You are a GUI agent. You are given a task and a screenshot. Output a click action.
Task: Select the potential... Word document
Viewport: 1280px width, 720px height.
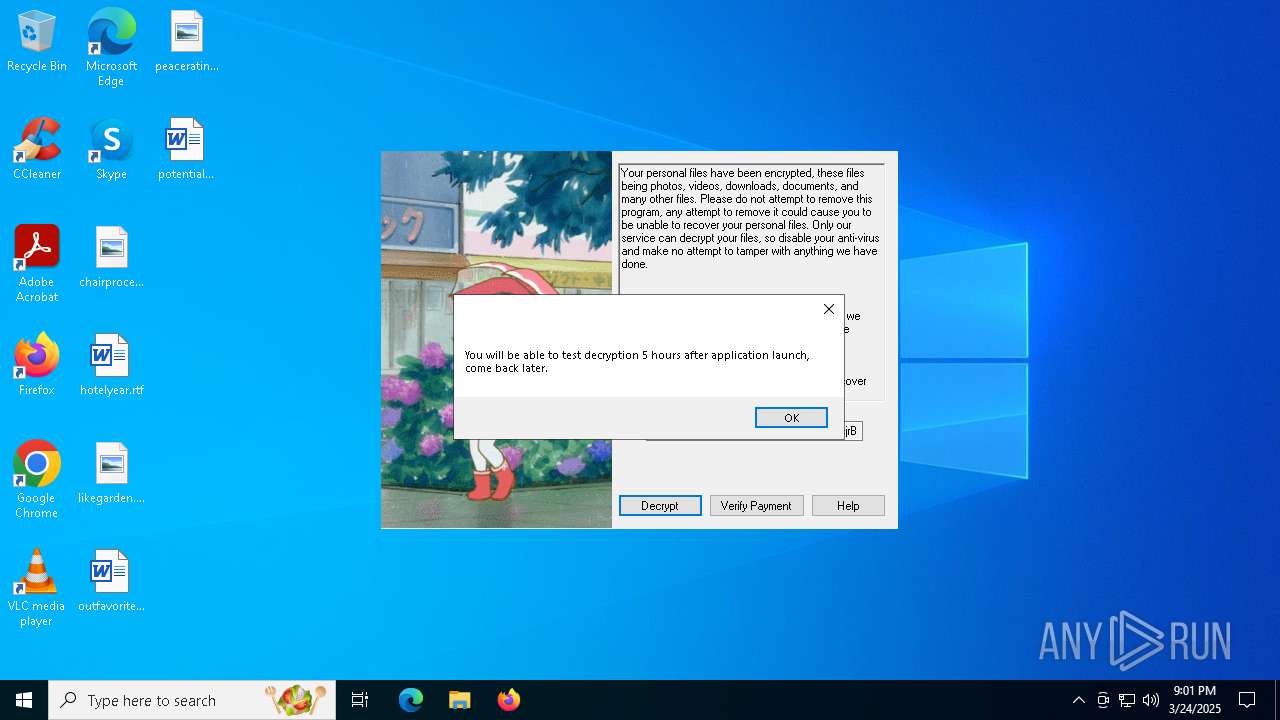(x=186, y=149)
